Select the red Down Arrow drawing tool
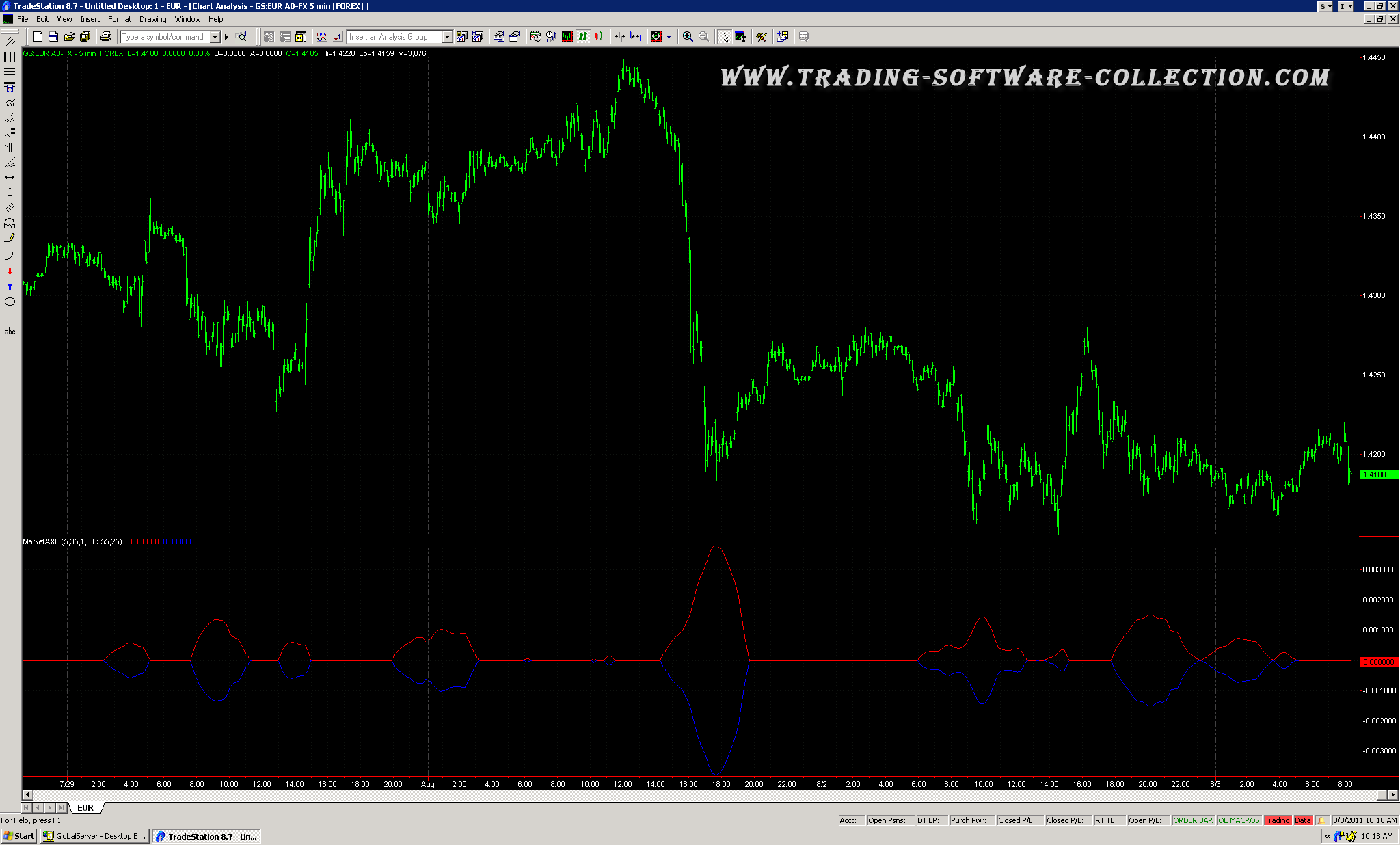Screen dimensions: 1400x845 10,271
